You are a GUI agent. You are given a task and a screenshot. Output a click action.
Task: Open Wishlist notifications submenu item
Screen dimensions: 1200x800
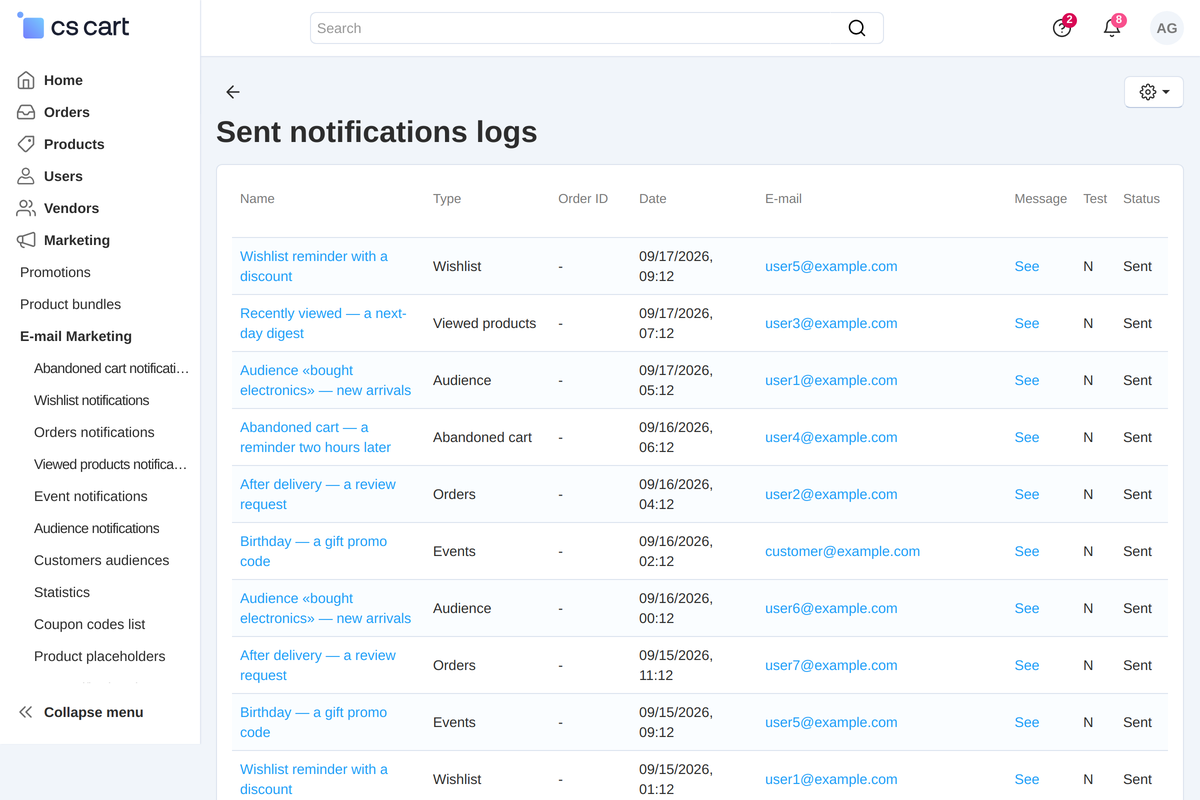click(91, 400)
